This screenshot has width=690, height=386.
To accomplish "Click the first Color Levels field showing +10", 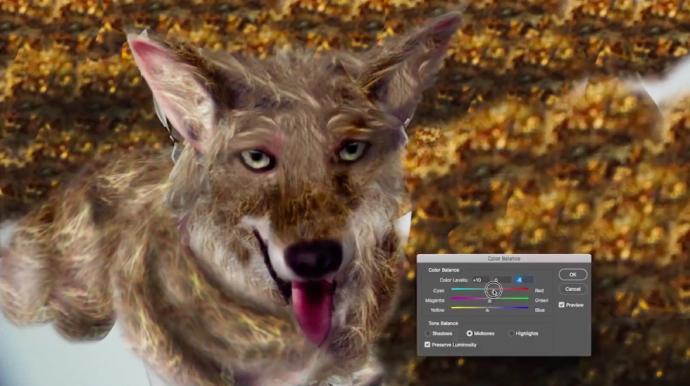I will 480,280.
